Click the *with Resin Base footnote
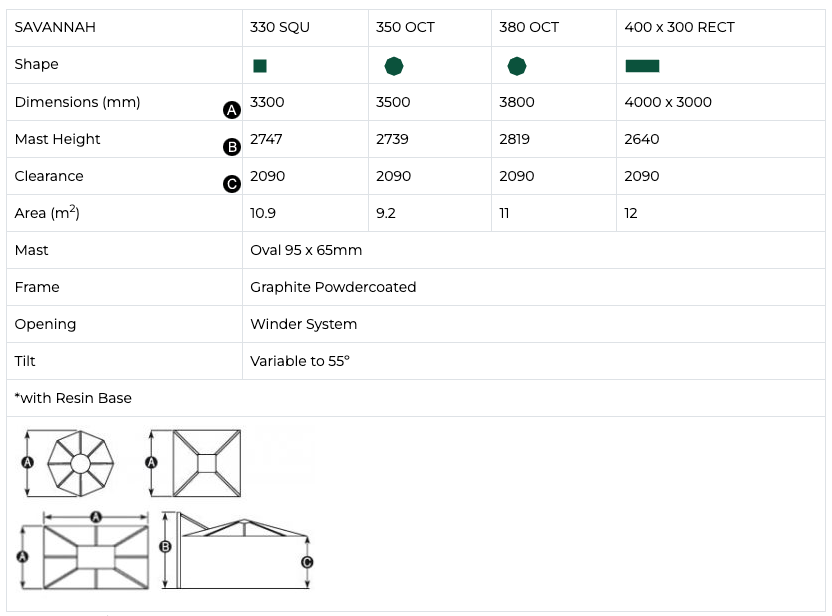This screenshot has height=616, width=832. tap(73, 398)
